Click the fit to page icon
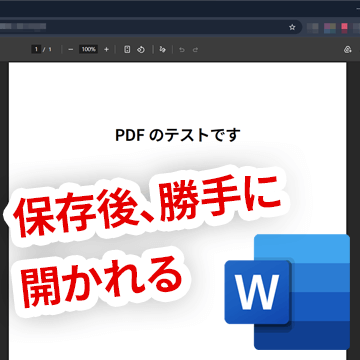The width and height of the screenshot is (360, 360). click(127, 50)
